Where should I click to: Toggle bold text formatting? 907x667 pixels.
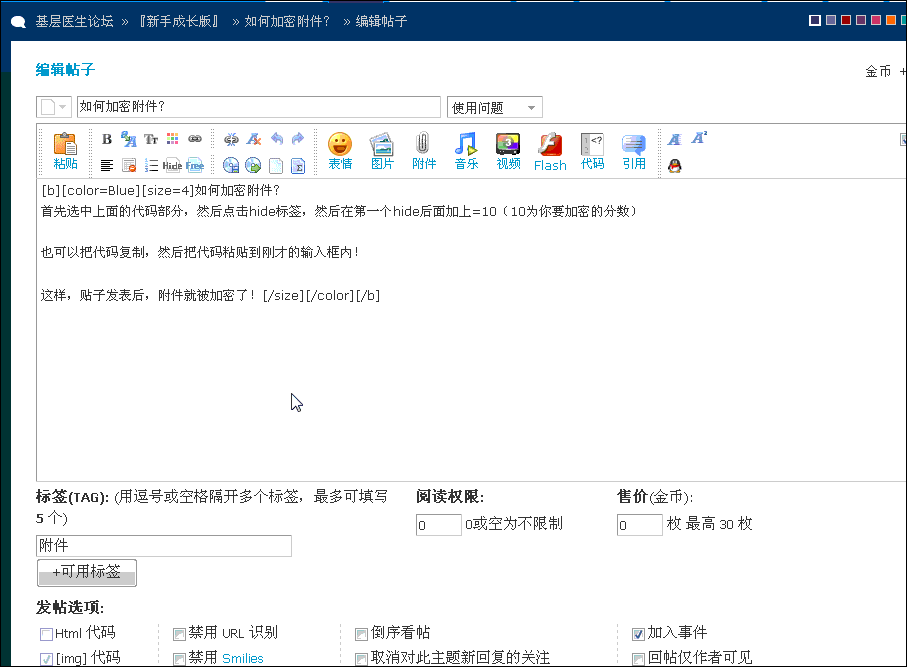tap(107, 140)
